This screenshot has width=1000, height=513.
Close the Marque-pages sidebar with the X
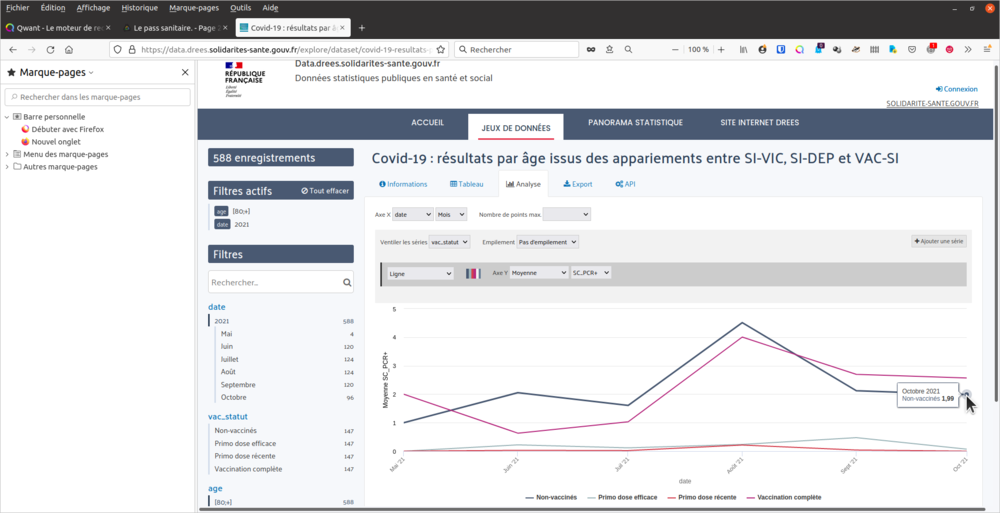(185, 72)
